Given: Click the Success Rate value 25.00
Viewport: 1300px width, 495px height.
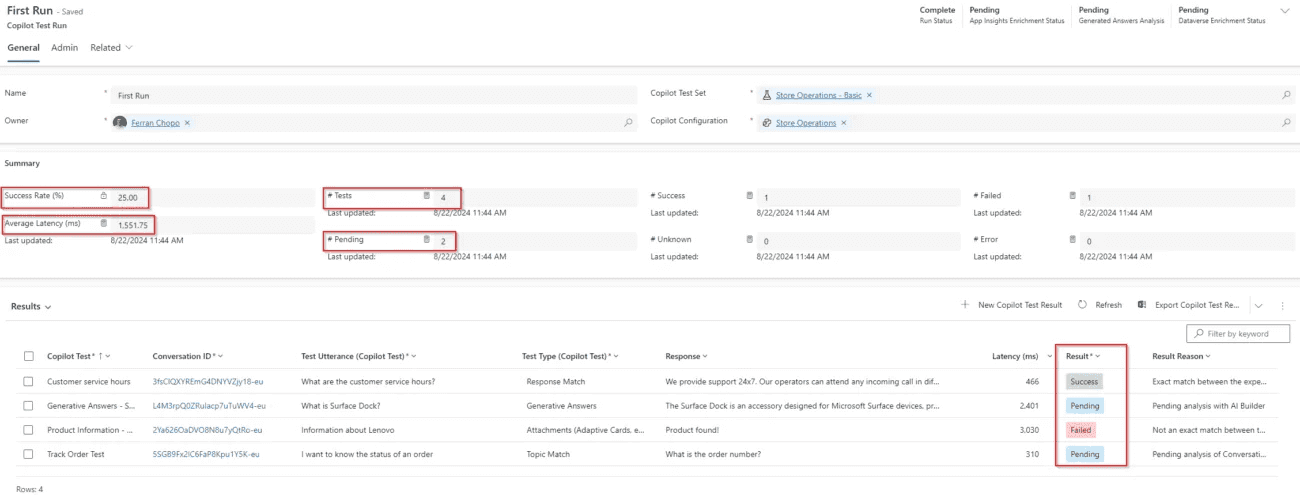Looking at the screenshot, I should (x=128, y=197).
